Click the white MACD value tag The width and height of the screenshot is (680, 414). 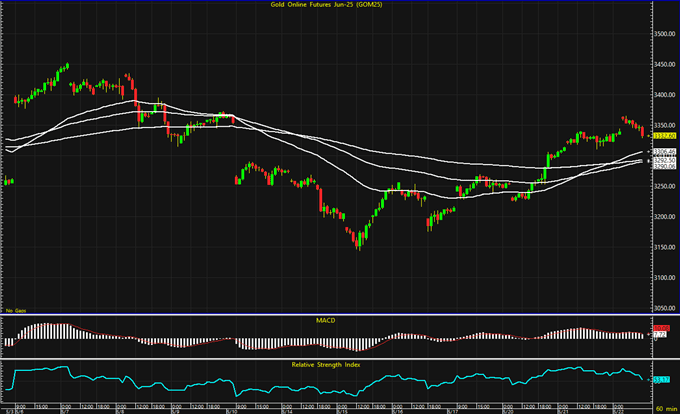pos(660,335)
